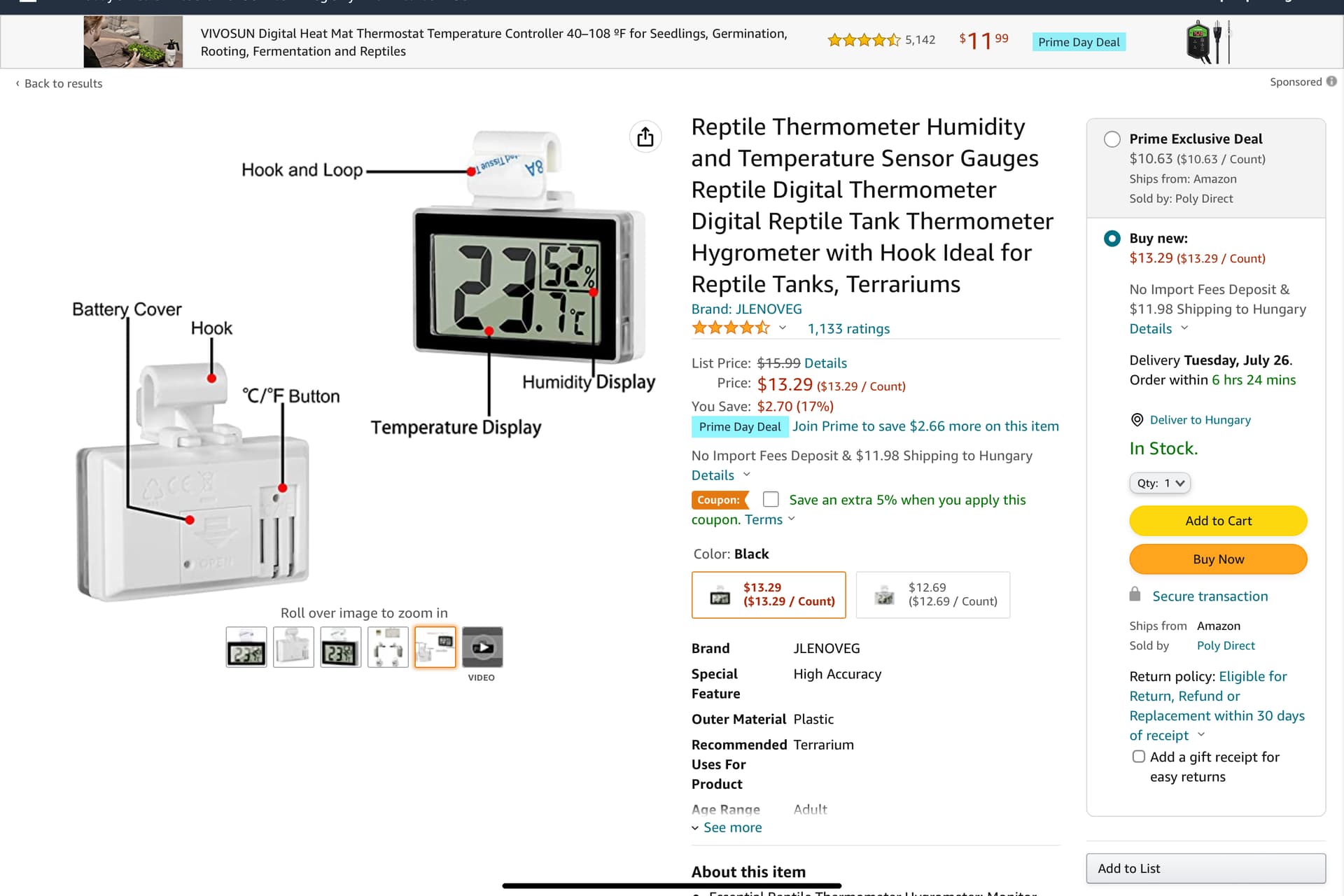Check the 5% coupon checkbox
The width and height of the screenshot is (1344, 896).
tap(771, 499)
